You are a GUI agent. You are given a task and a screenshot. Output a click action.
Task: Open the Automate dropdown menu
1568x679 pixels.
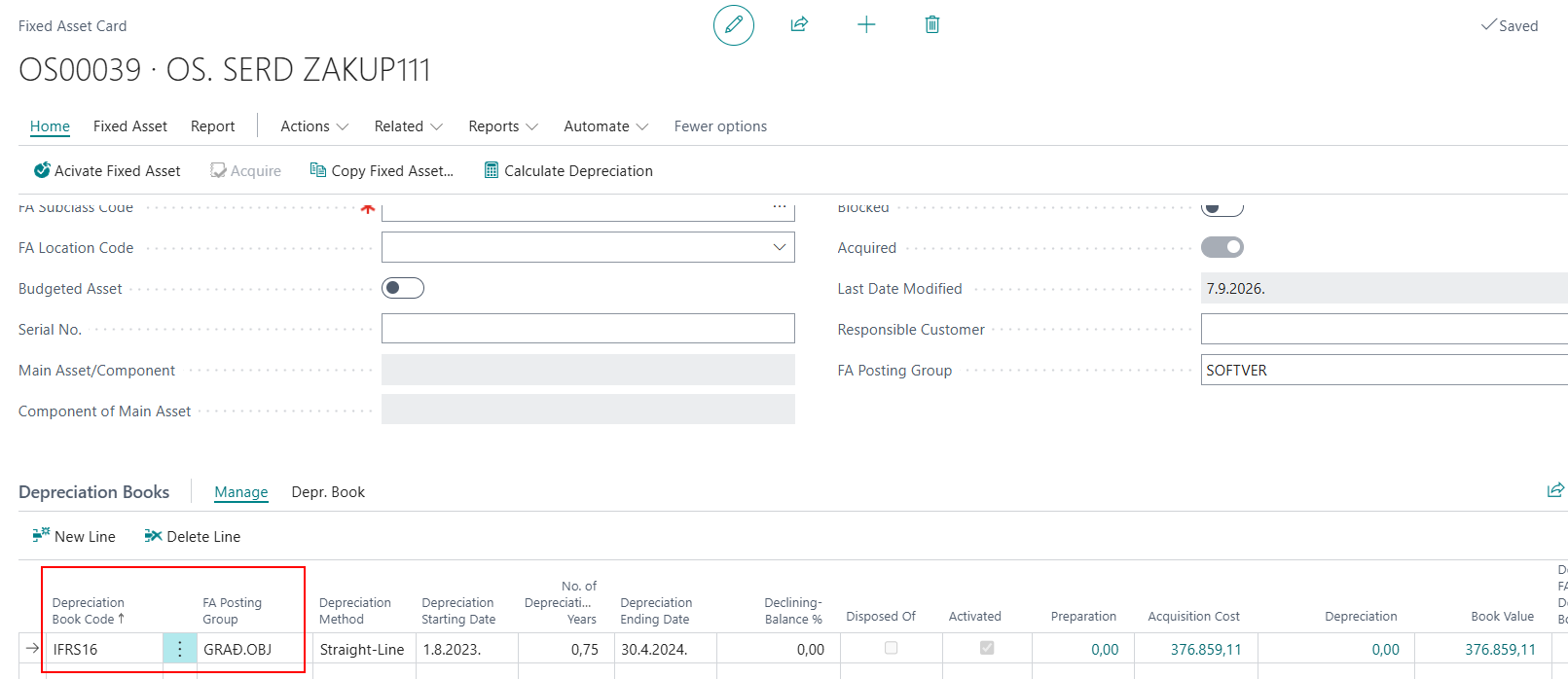(x=606, y=126)
